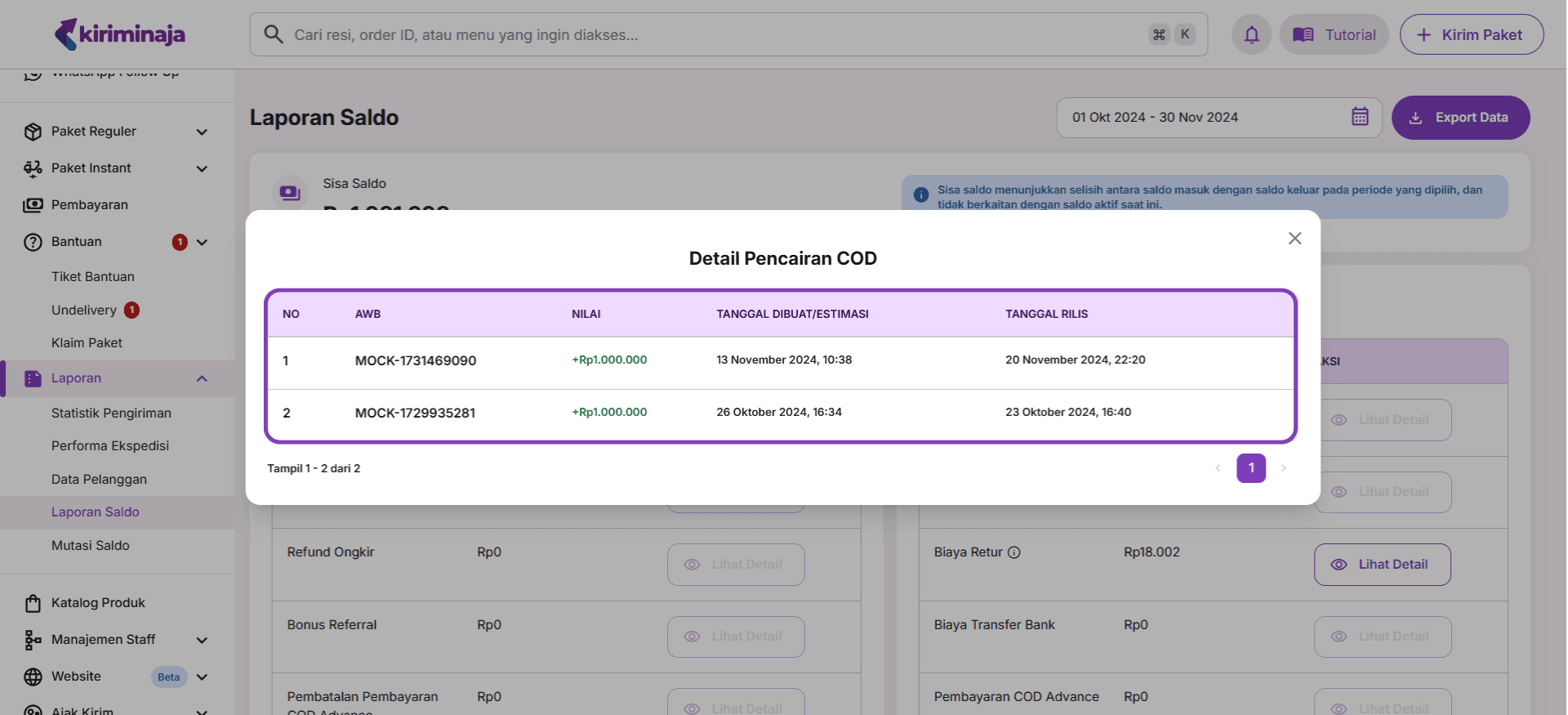Expand the Paket Instant submenu
This screenshot has width=1568, height=715.
click(202, 168)
